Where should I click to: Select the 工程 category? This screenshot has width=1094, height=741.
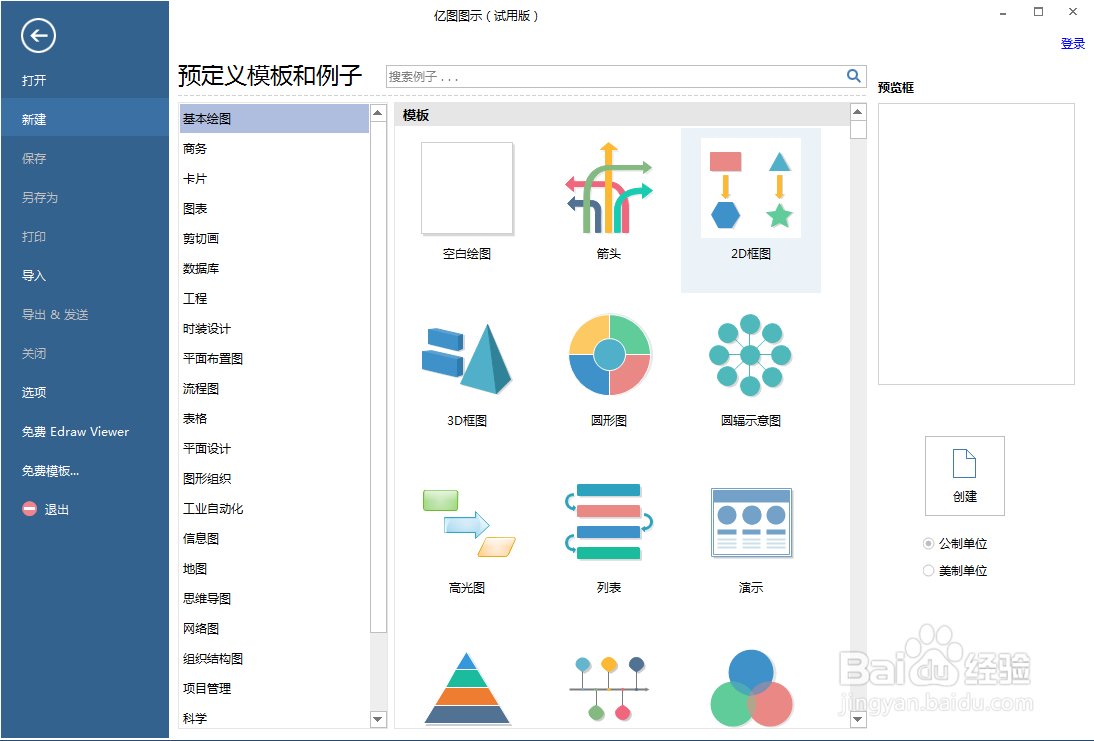coord(274,299)
